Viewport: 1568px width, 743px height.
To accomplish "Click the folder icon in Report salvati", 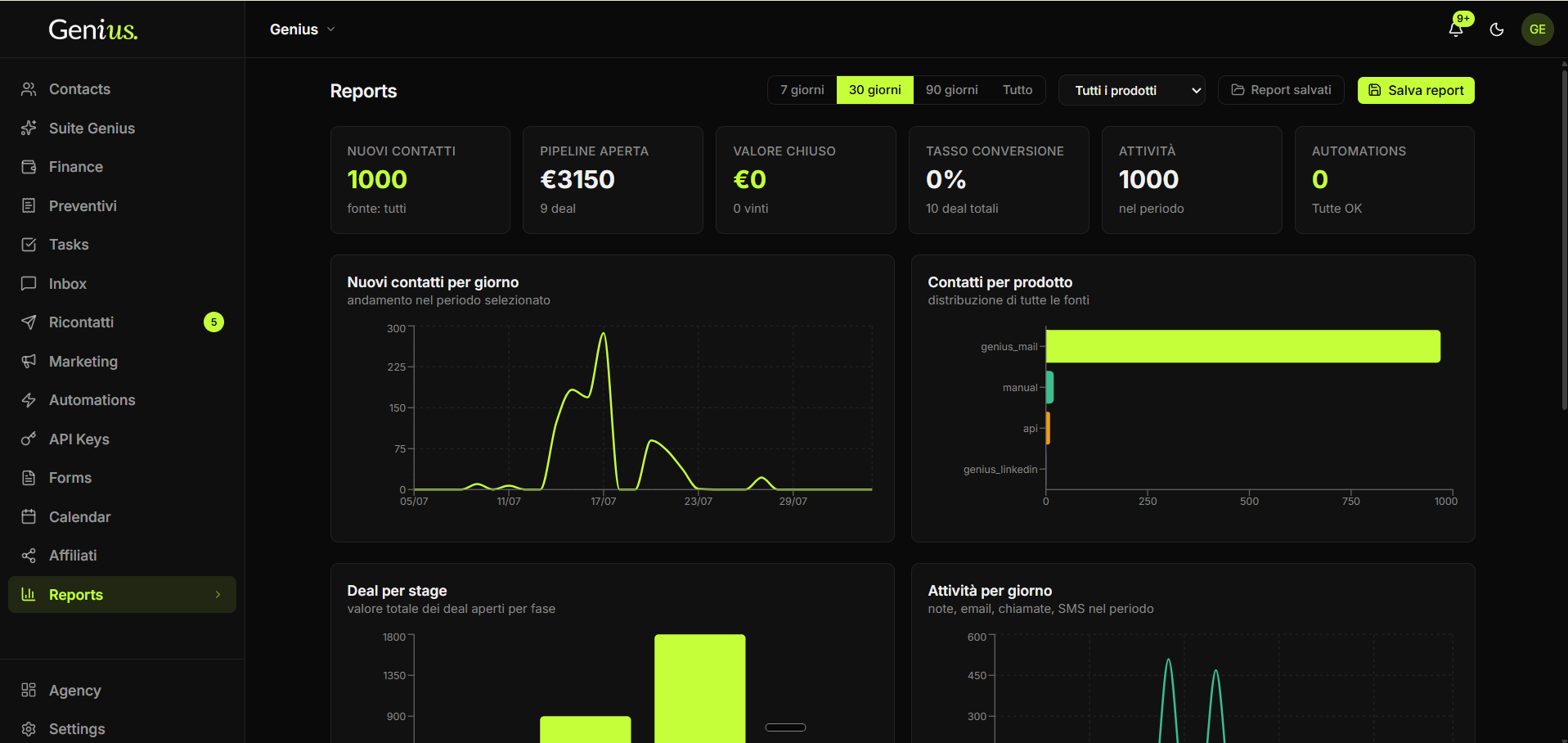I will coord(1238,90).
